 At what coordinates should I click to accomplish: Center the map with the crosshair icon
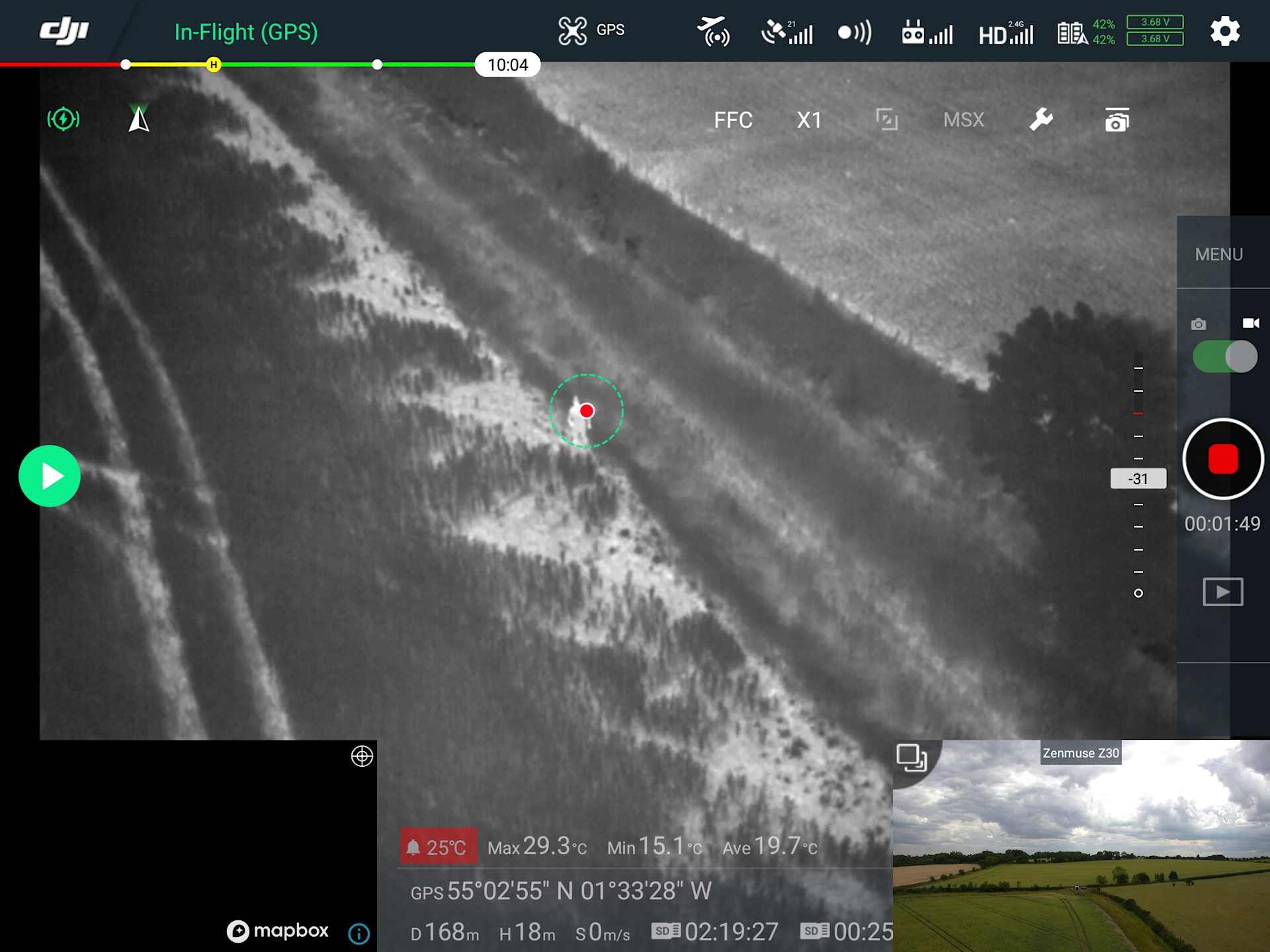[362, 756]
